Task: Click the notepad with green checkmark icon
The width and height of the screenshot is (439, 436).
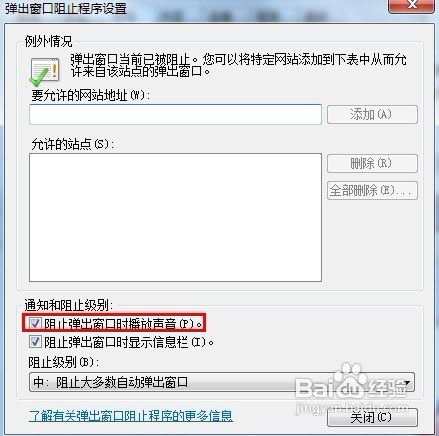Action: pos(44,71)
